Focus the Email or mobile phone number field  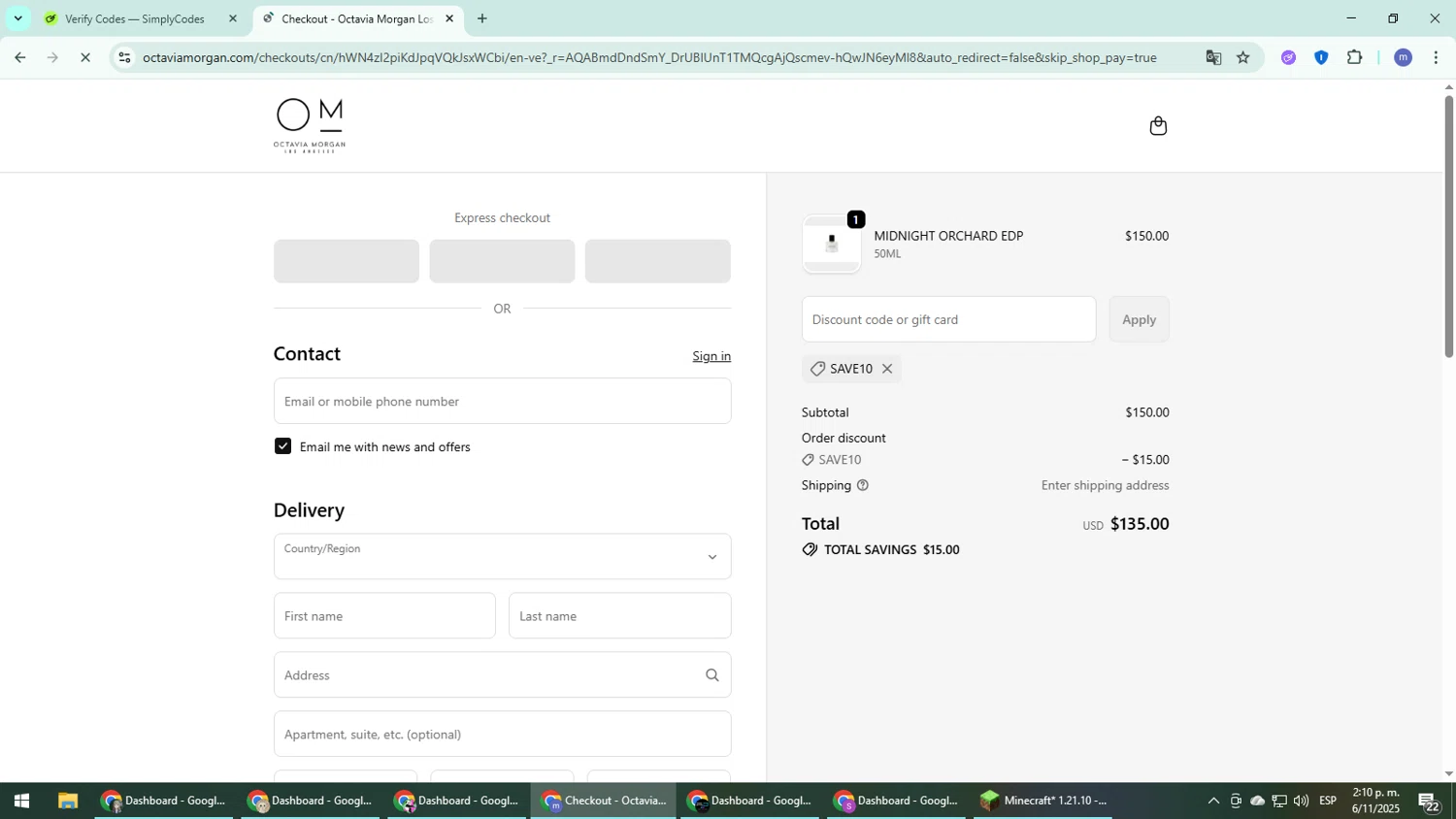tap(502, 401)
